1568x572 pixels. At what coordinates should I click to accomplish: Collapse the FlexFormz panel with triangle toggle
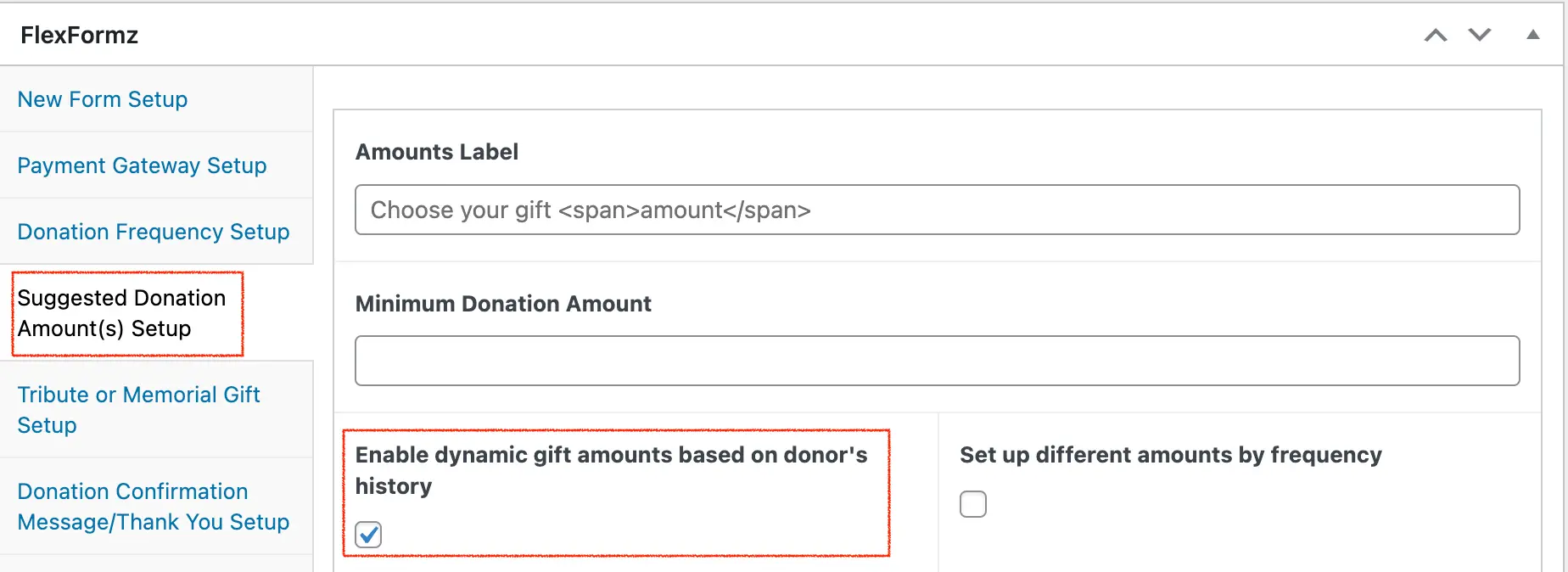point(1532,35)
